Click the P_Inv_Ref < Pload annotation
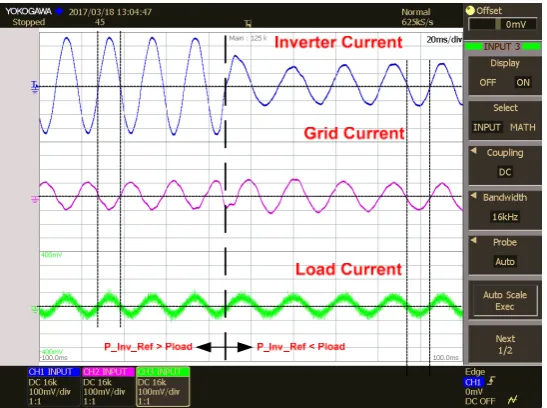 [x=301, y=347]
